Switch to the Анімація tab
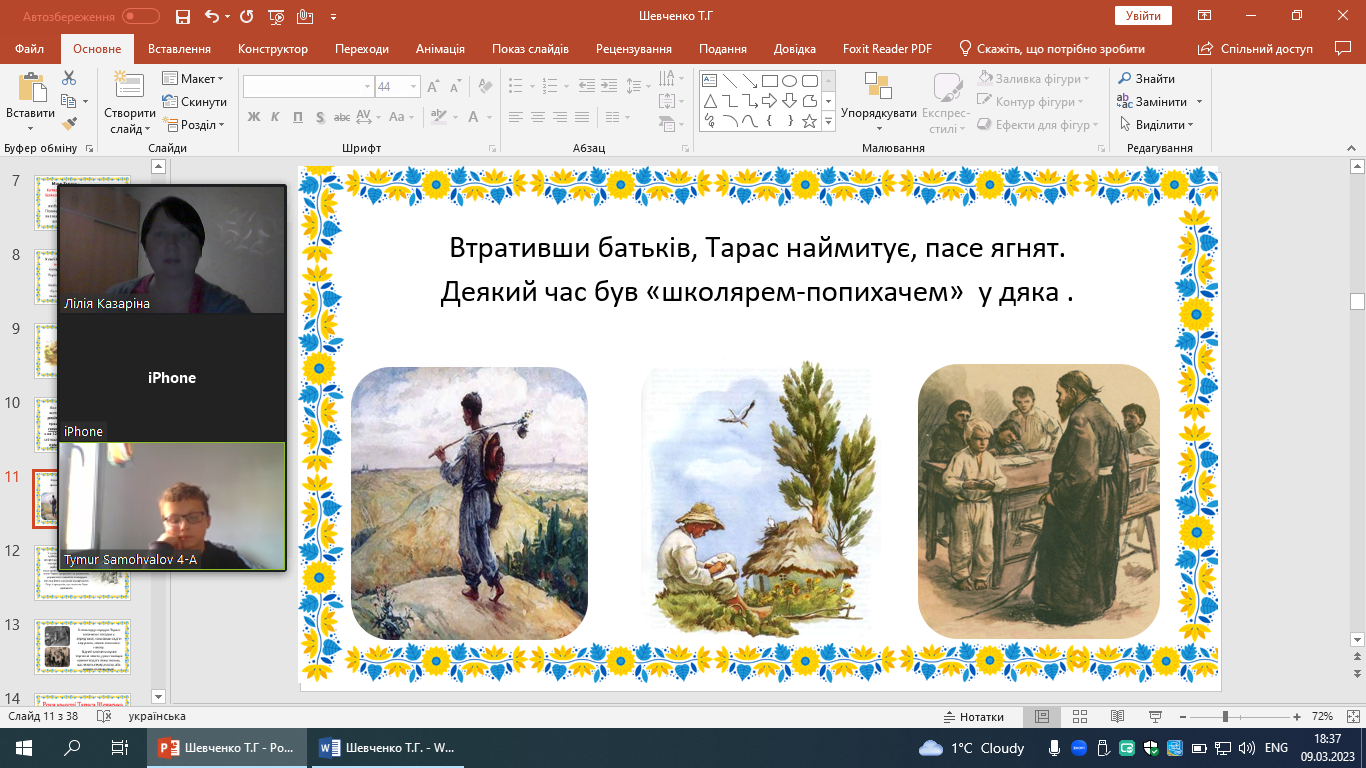This screenshot has height=768, width=1366. 440,49
